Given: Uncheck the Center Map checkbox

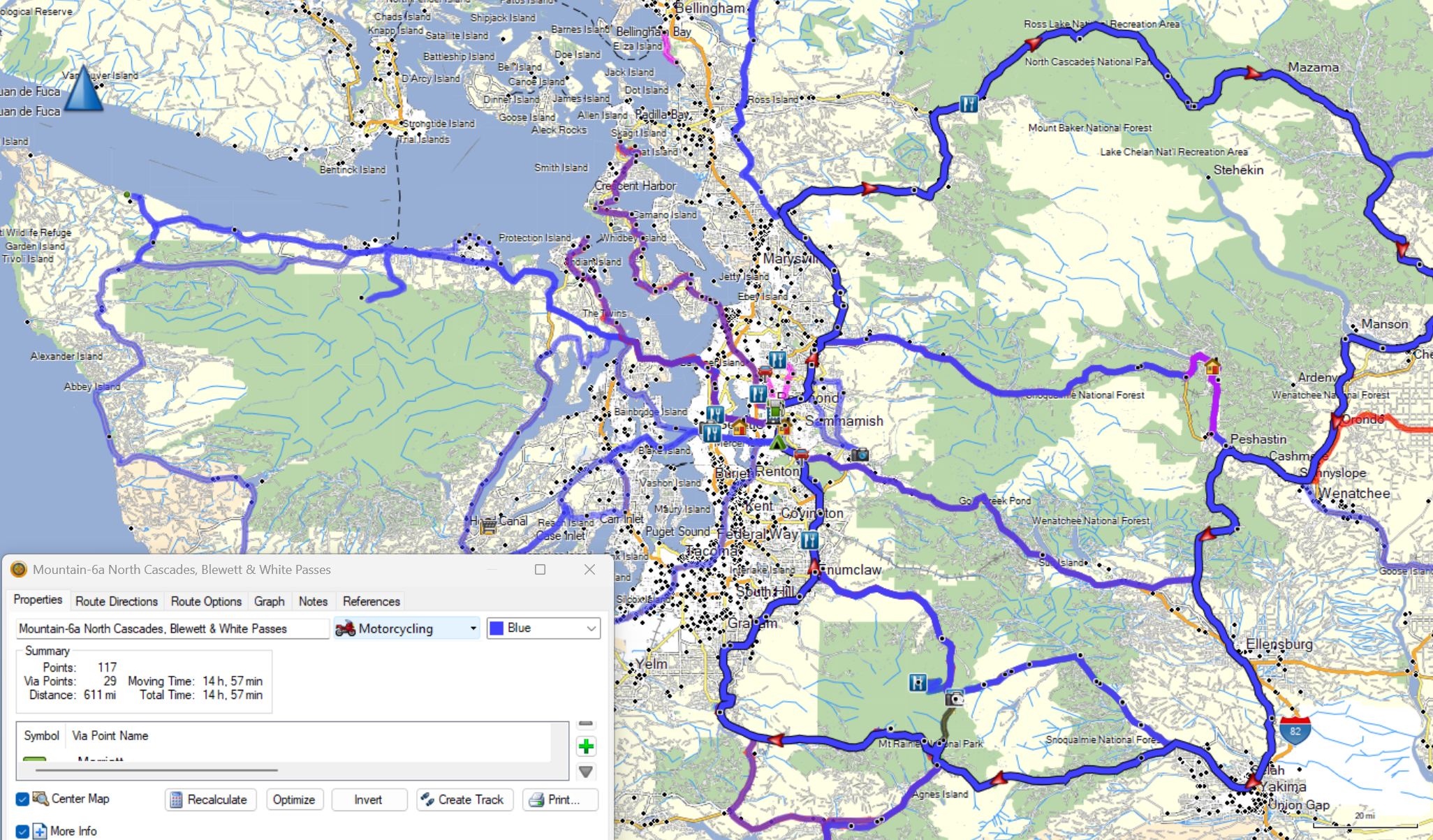Looking at the screenshot, I should click(22, 799).
